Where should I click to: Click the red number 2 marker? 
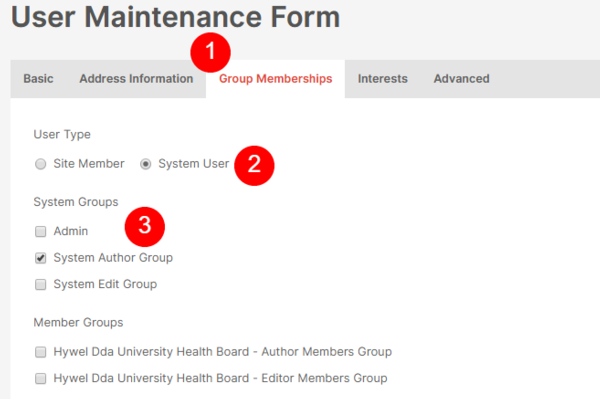click(x=254, y=165)
